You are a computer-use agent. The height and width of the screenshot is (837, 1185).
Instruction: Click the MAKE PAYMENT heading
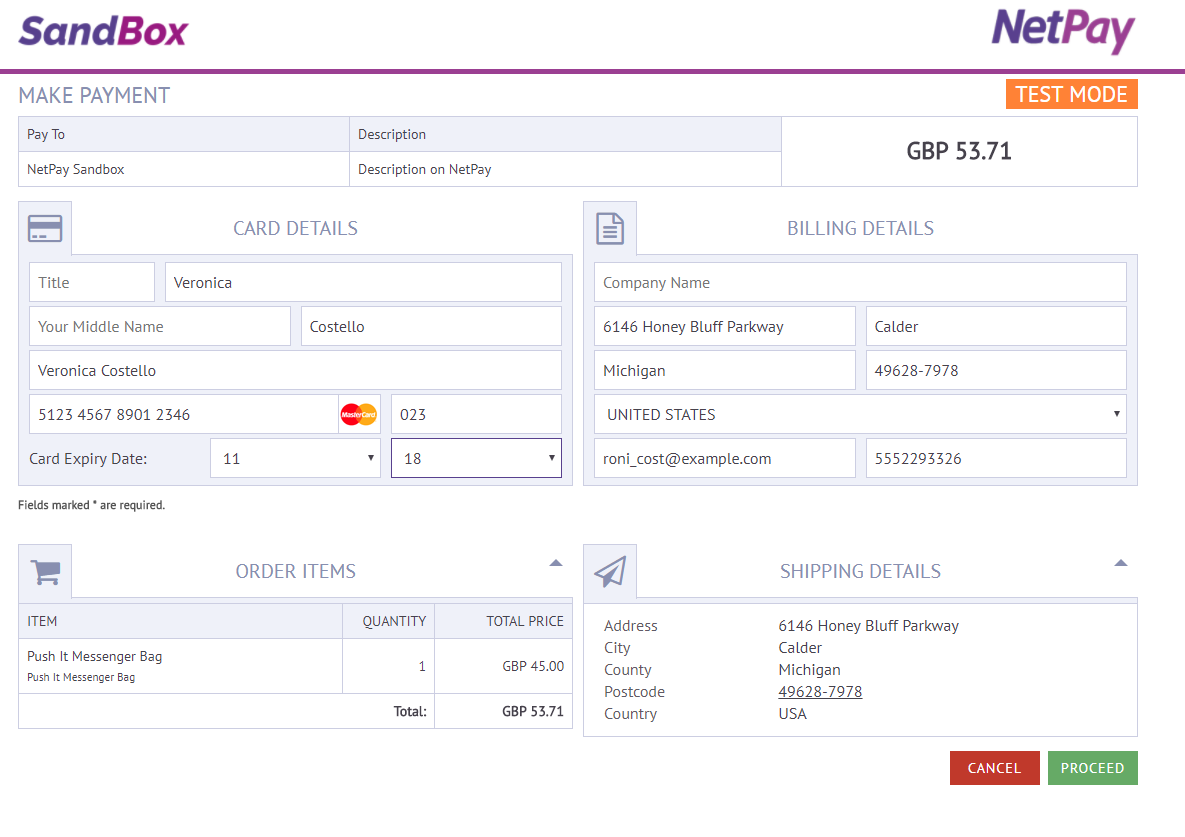(x=94, y=95)
